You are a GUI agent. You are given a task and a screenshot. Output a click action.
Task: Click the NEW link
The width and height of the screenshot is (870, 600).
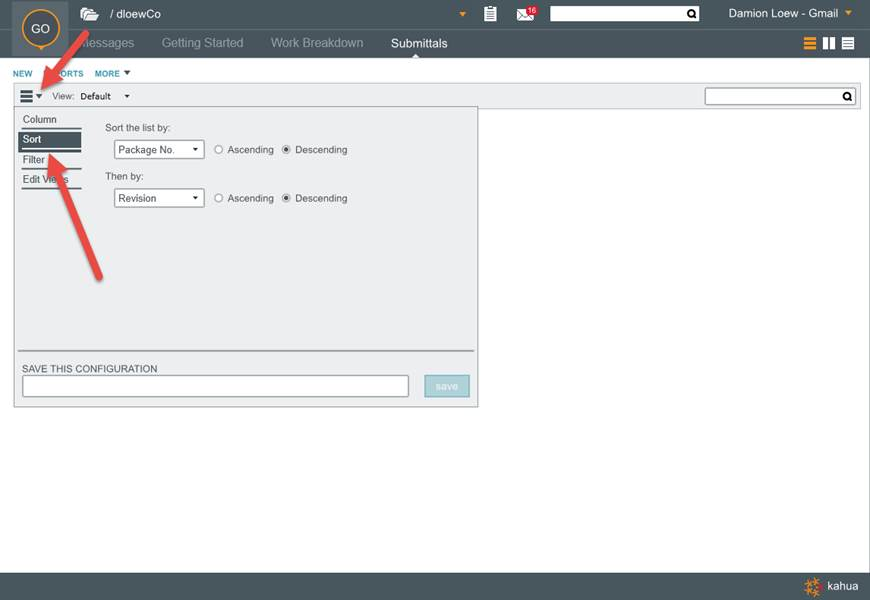pos(22,74)
